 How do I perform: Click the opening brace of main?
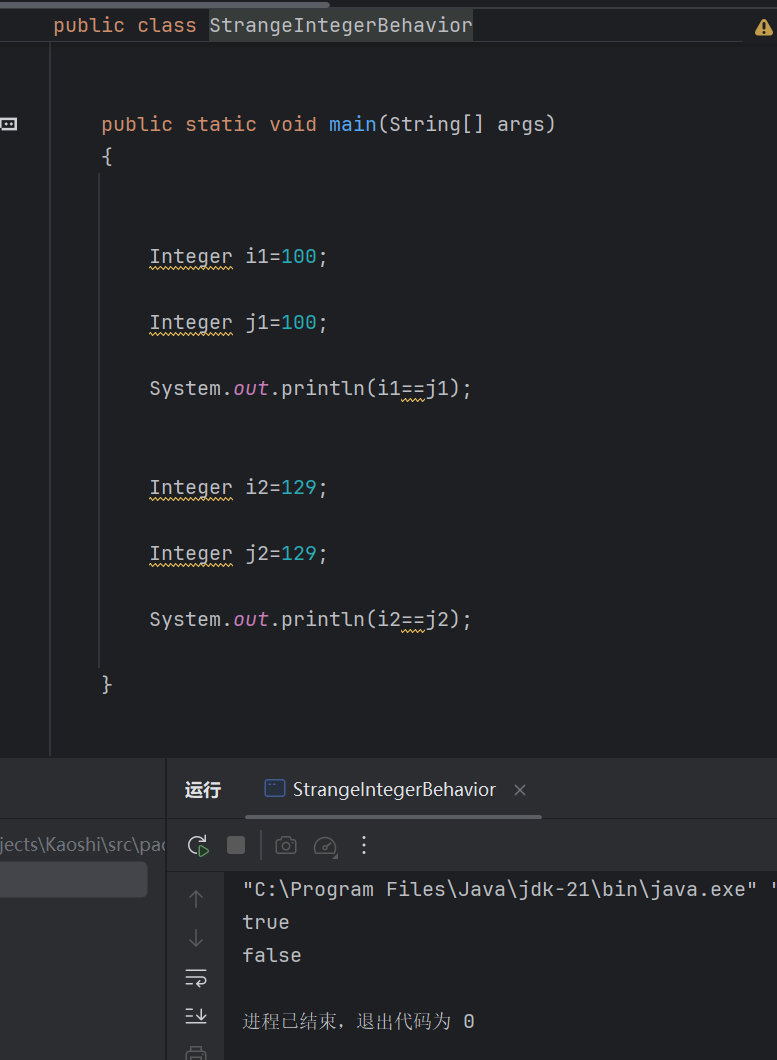[107, 157]
